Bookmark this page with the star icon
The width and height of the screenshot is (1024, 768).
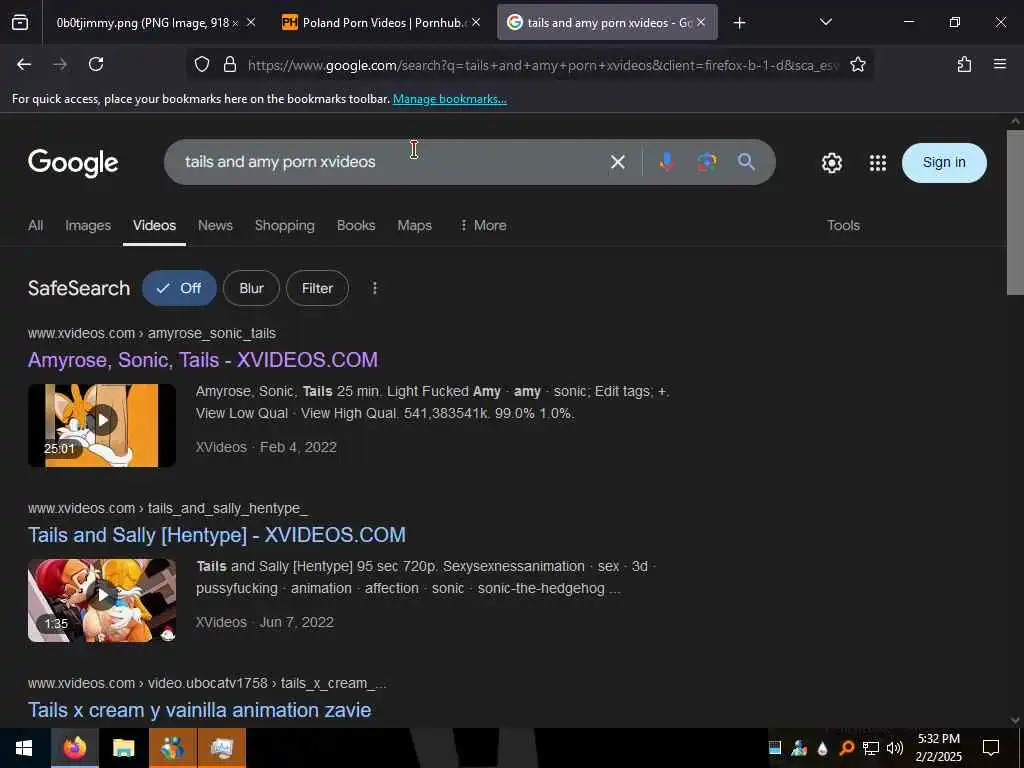[x=857, y=65]
